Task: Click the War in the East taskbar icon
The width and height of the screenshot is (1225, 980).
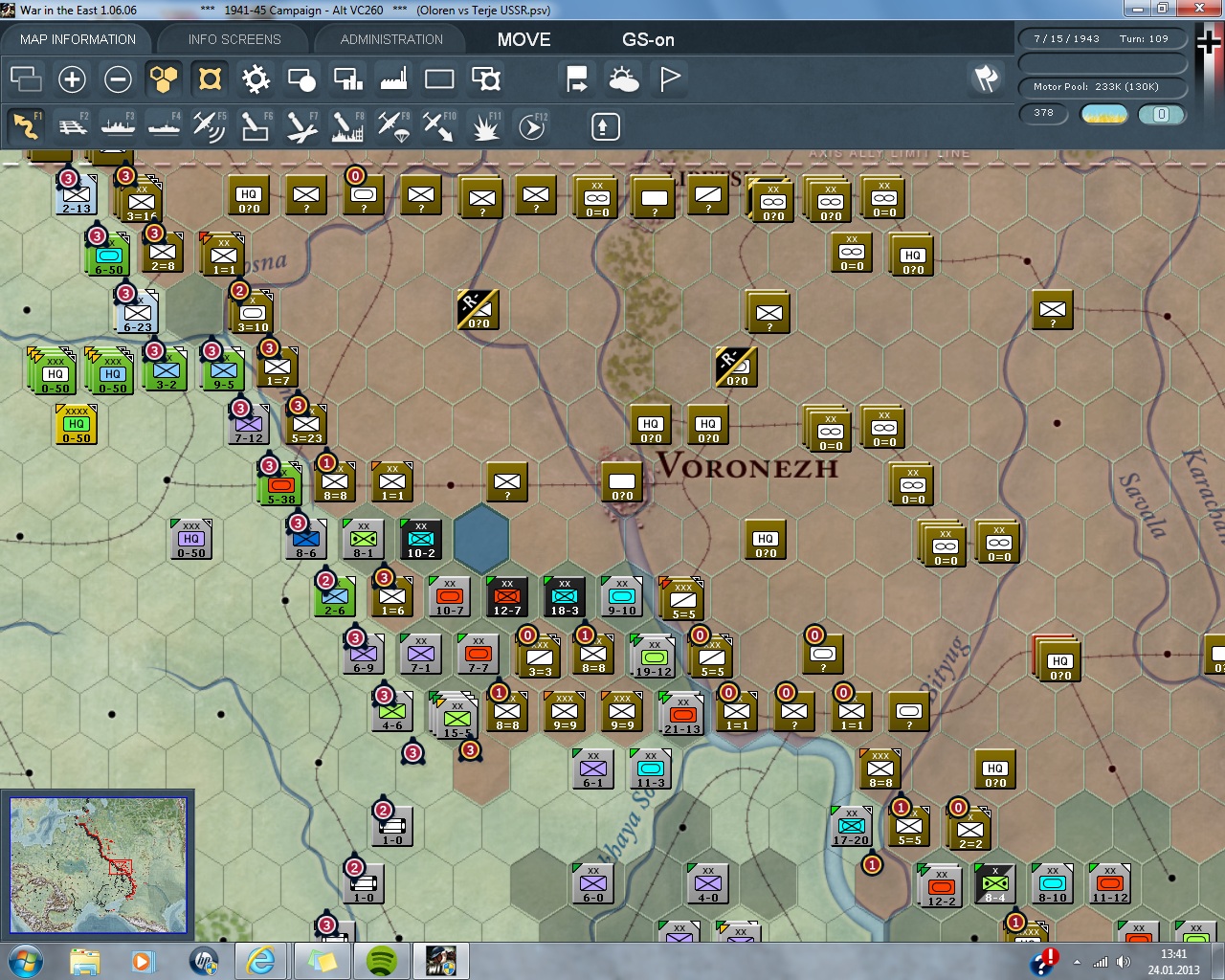Action: click(441, 961)
